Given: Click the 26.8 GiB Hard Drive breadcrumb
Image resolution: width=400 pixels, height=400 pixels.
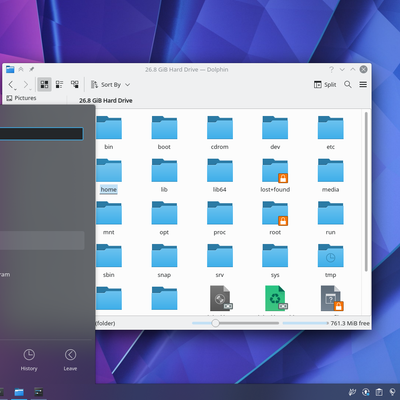Looking at the screenshot, I should click(106, 100).
